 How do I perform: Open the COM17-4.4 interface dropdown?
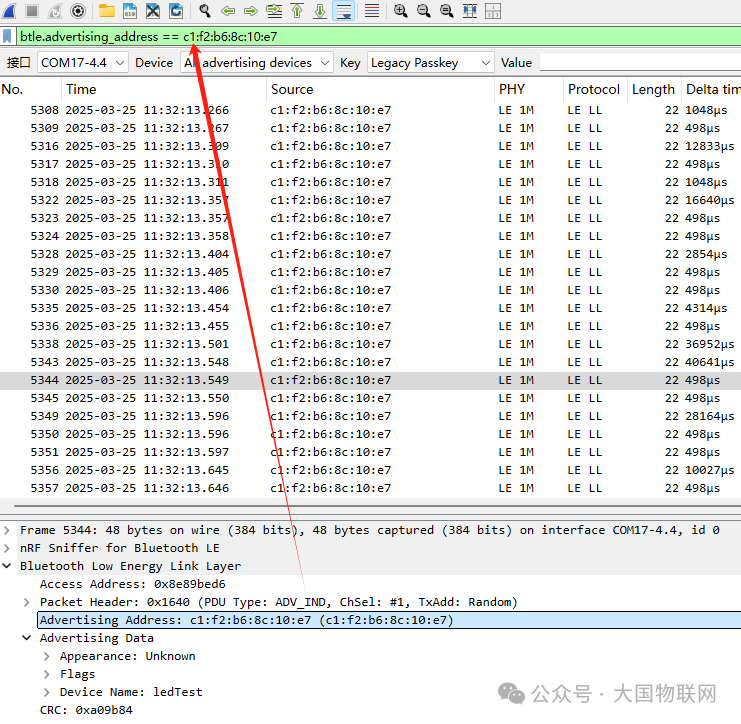(82, 62)
